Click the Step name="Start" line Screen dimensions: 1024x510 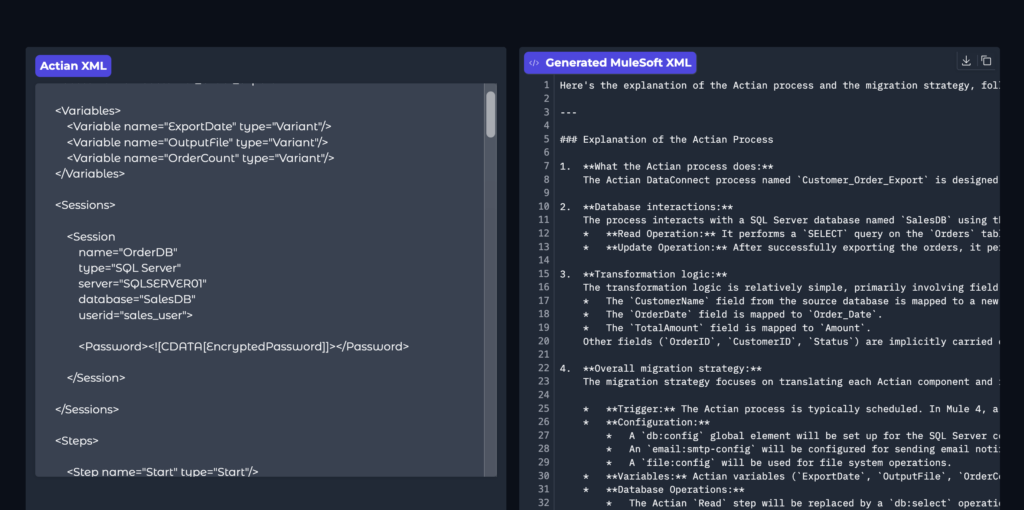point(163,471)
